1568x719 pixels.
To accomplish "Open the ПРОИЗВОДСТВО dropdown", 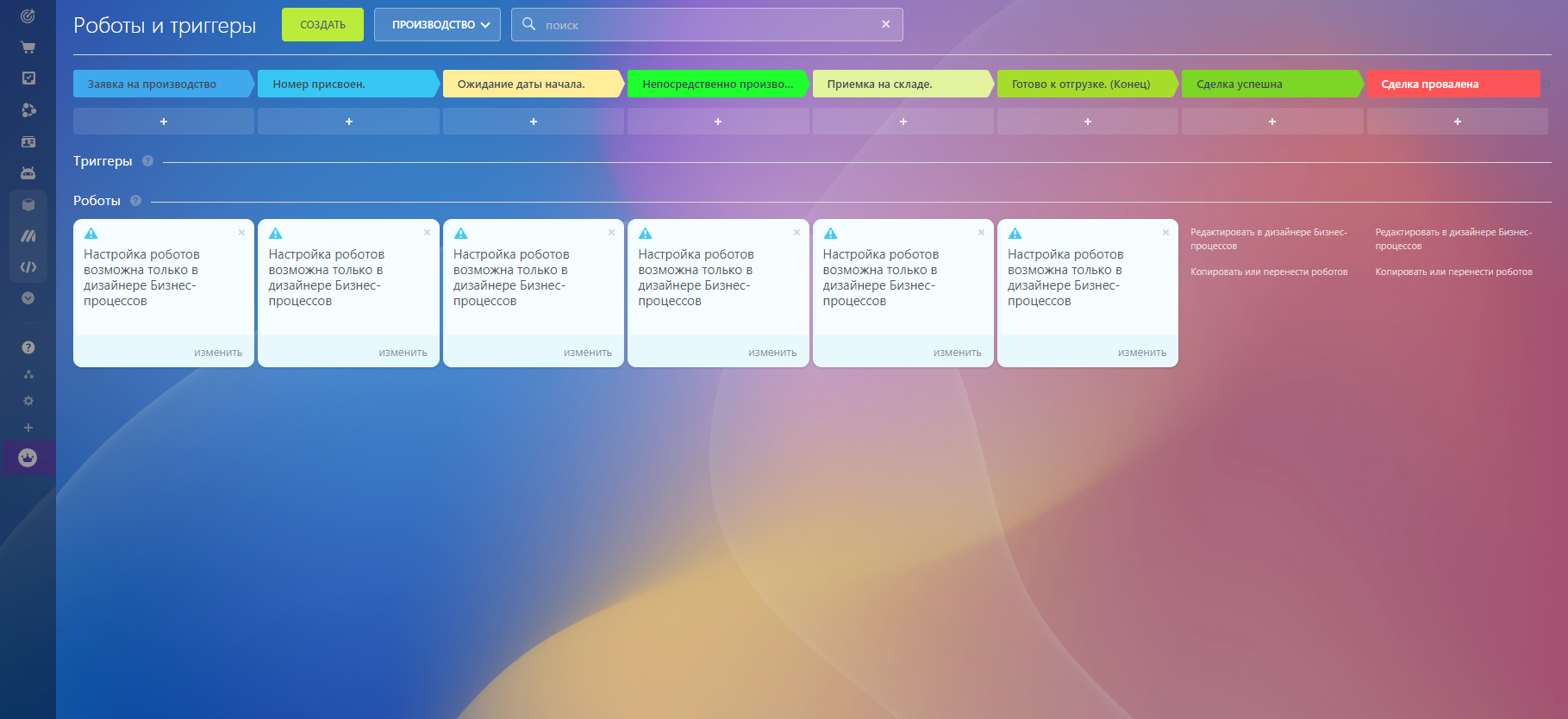I will tap(437, 25).
